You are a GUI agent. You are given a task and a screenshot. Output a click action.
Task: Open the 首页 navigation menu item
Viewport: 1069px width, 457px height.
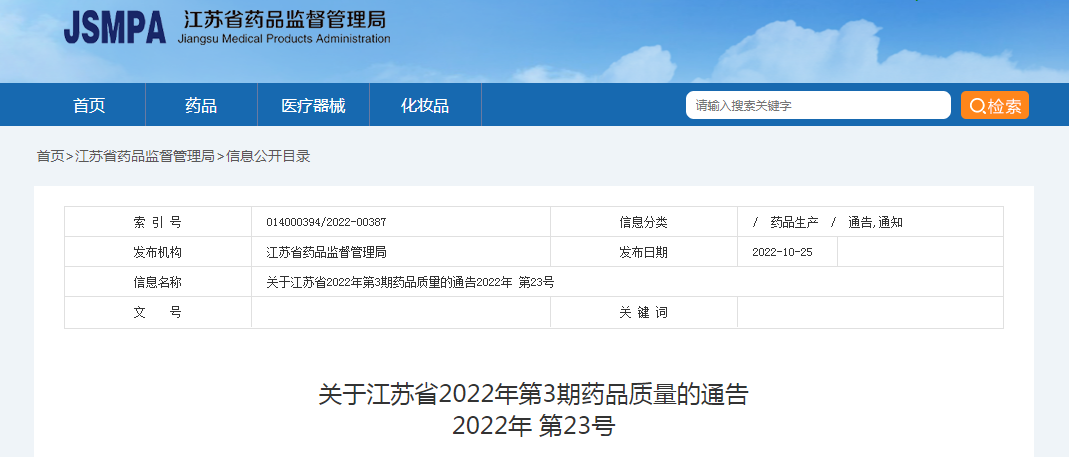pyautogui.click(x=89, y=105)
